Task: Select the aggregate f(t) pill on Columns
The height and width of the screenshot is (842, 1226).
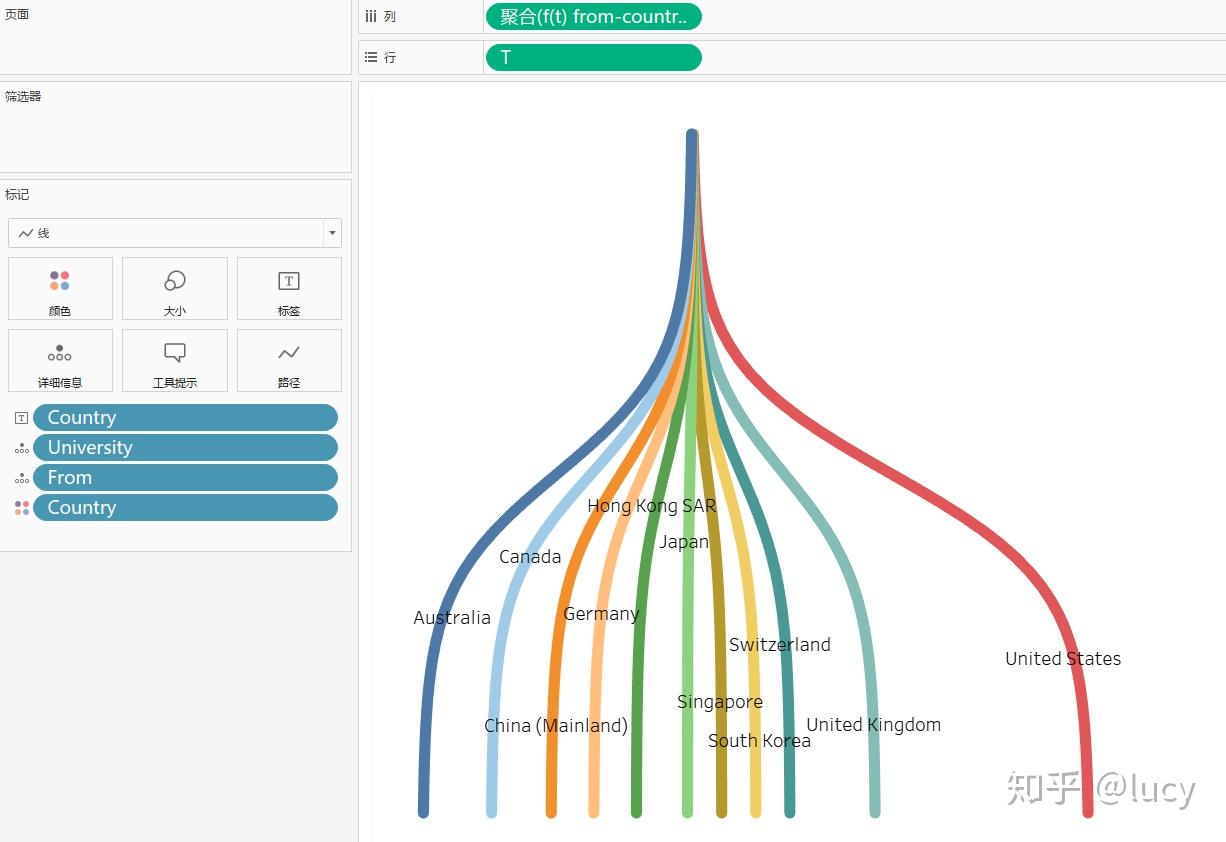Action: point(593,17)
